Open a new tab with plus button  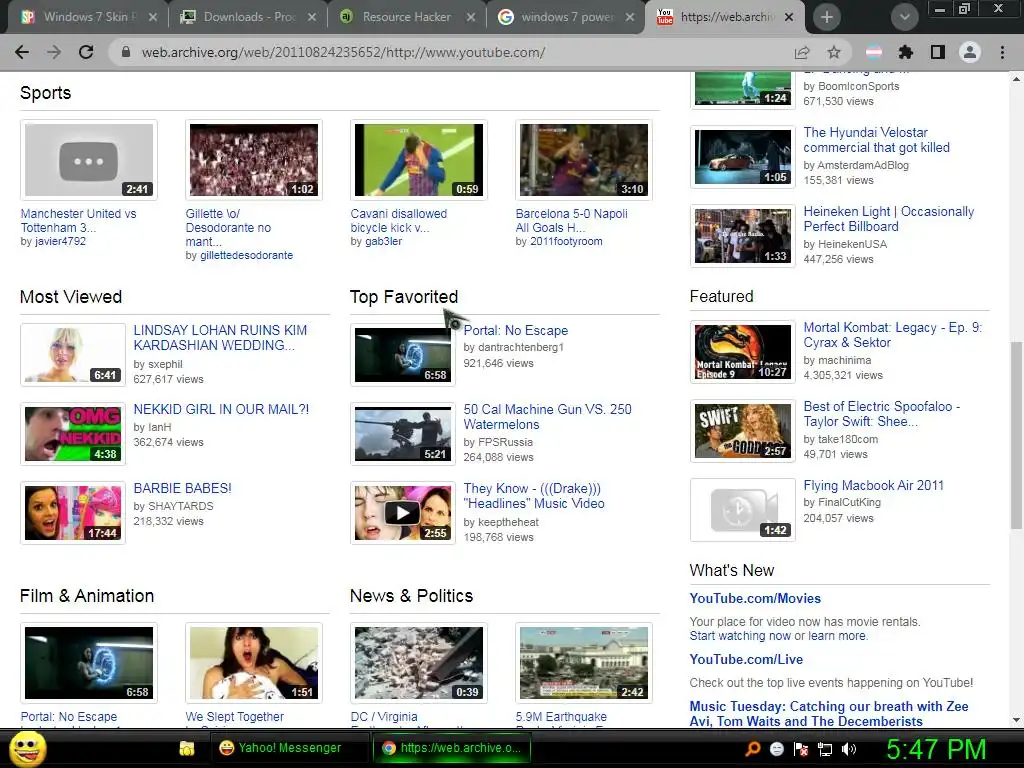coord(827,17)
